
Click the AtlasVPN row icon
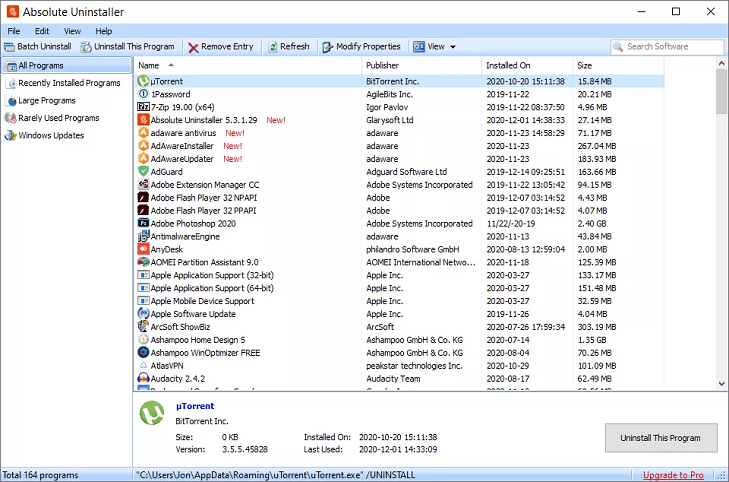pos(143,366)
